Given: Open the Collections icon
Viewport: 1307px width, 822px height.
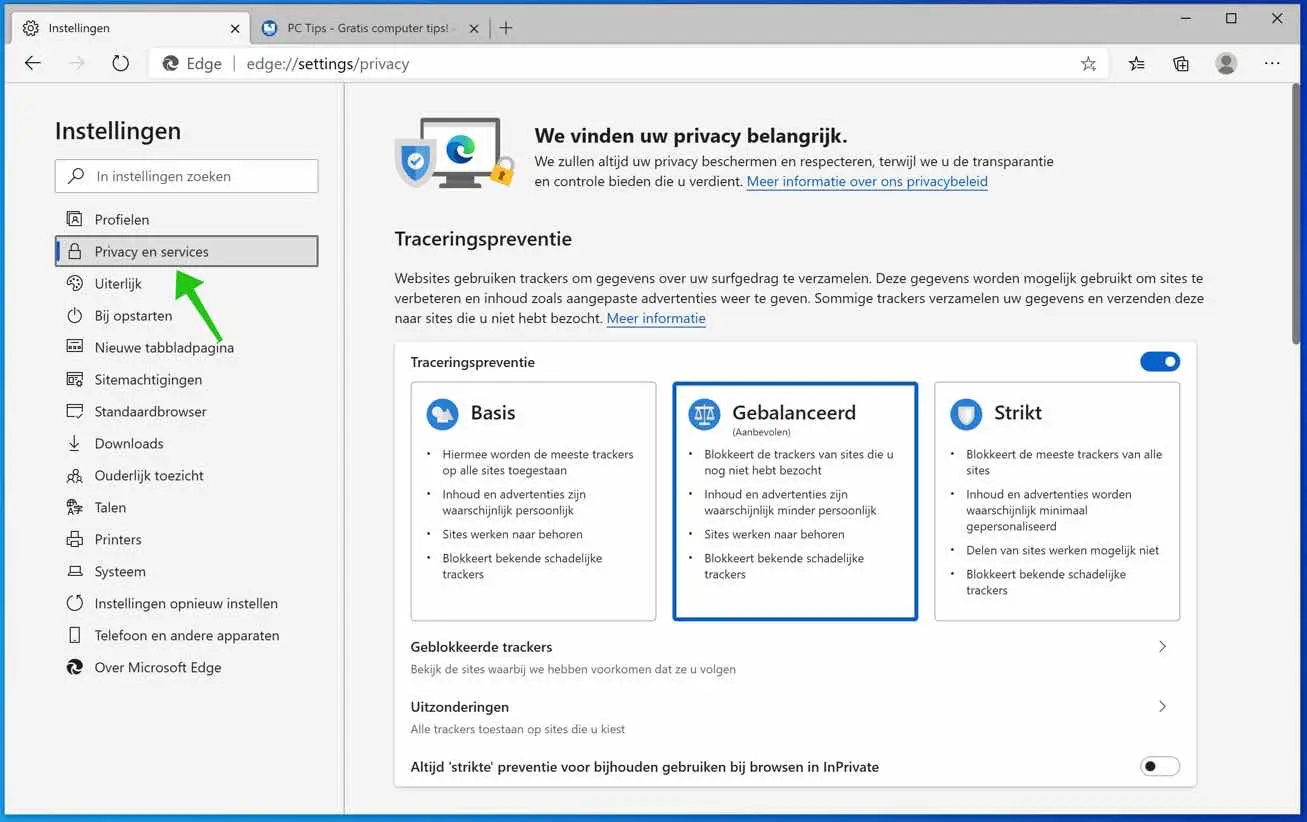Looking at the screenshot, I should tap(1181, 64).
